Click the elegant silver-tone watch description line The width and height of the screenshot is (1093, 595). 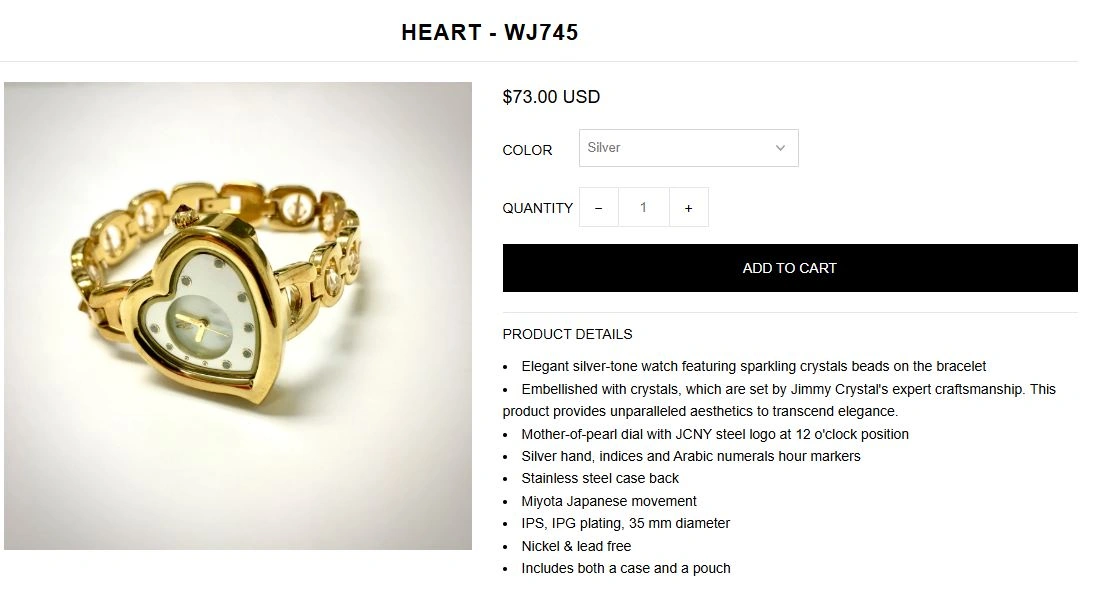(x=754, y=366)
